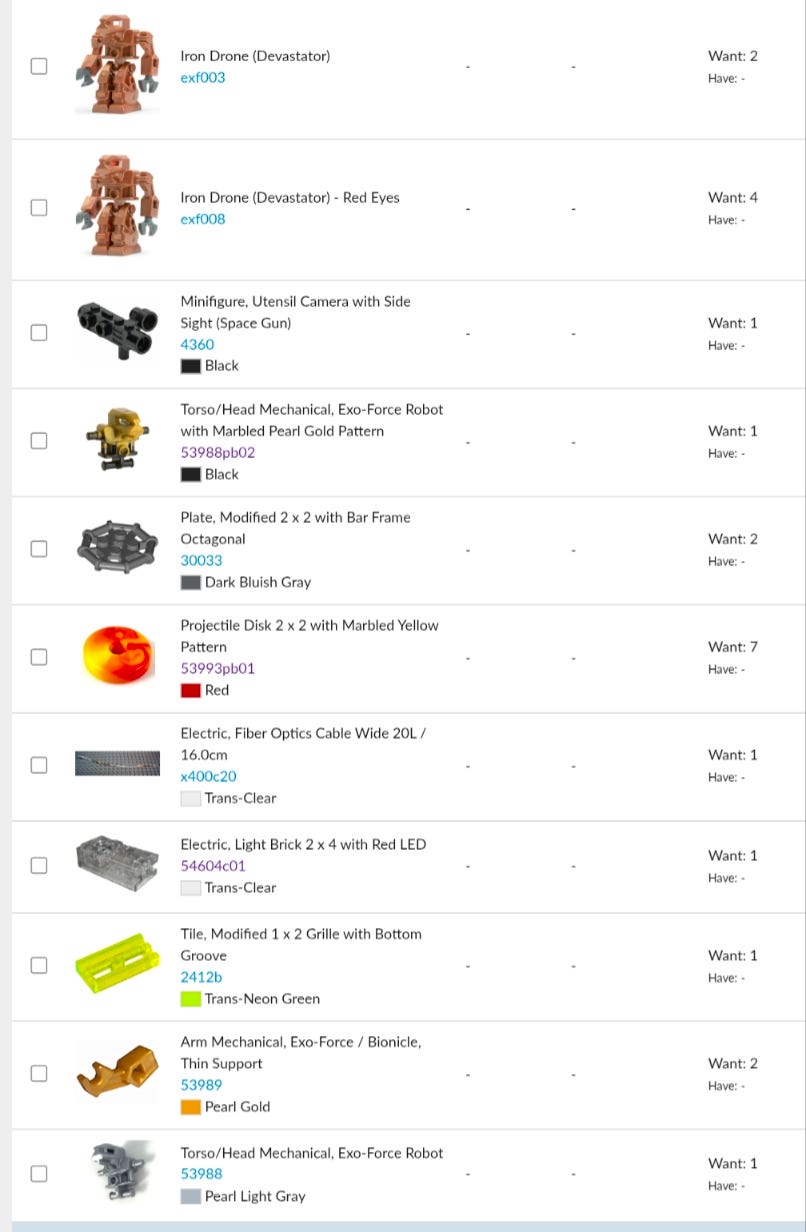Screen dimensions: 806x1232
Task: Check the box for Iron Drone (Devastator)
Action: pos(38,66)
